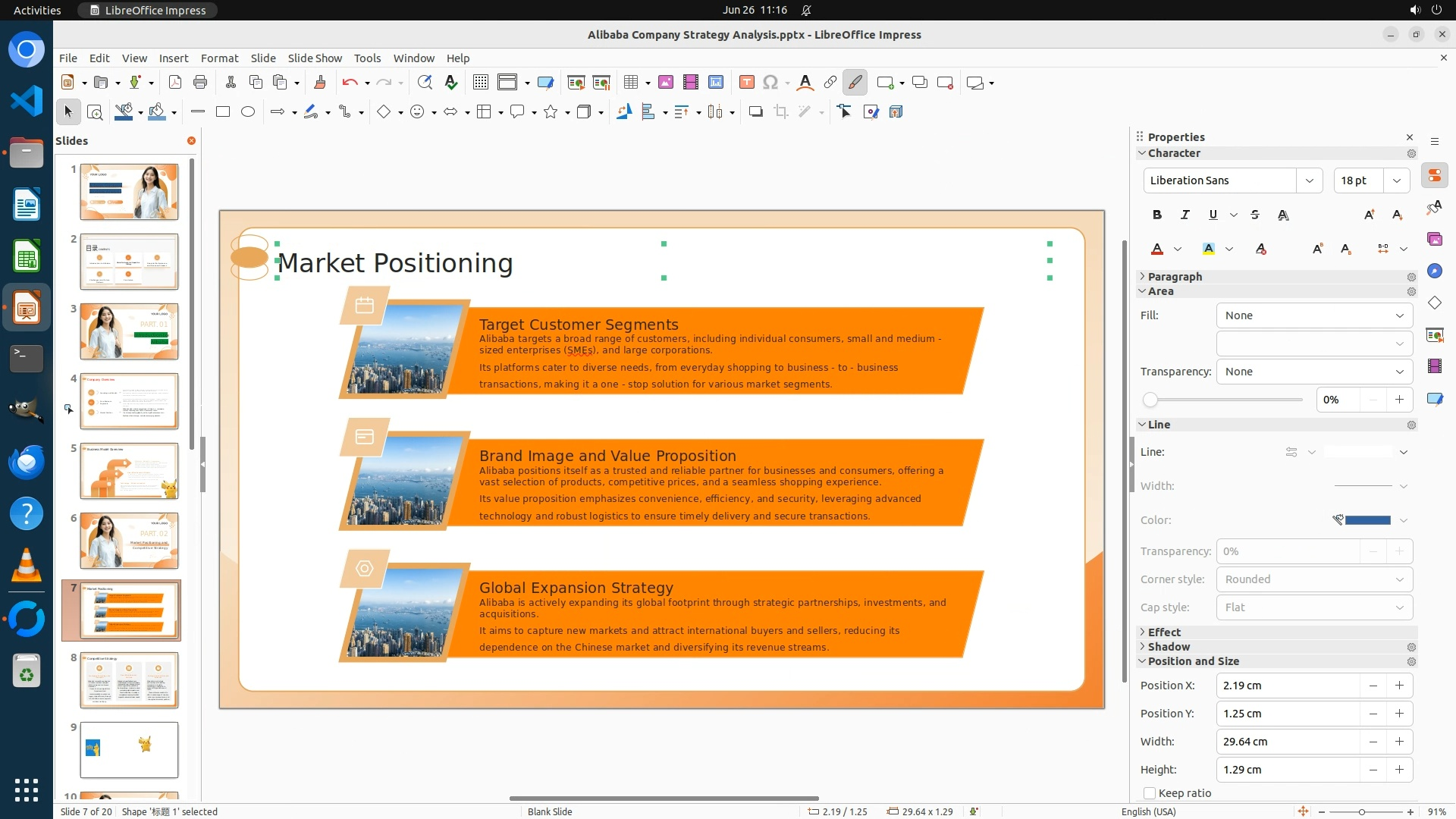The width and height of the screenshot is (1456, 819).
Task: Toggle Bold in Character panel
Action: click(1156, 215)
